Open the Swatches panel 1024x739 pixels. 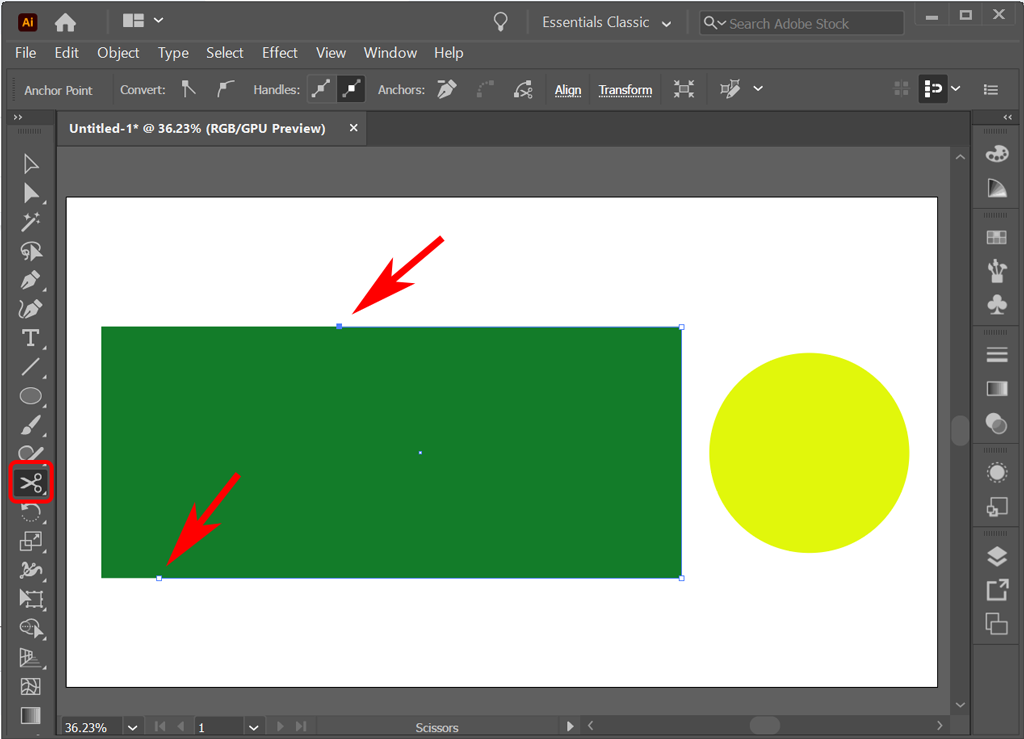click(996, 237)
